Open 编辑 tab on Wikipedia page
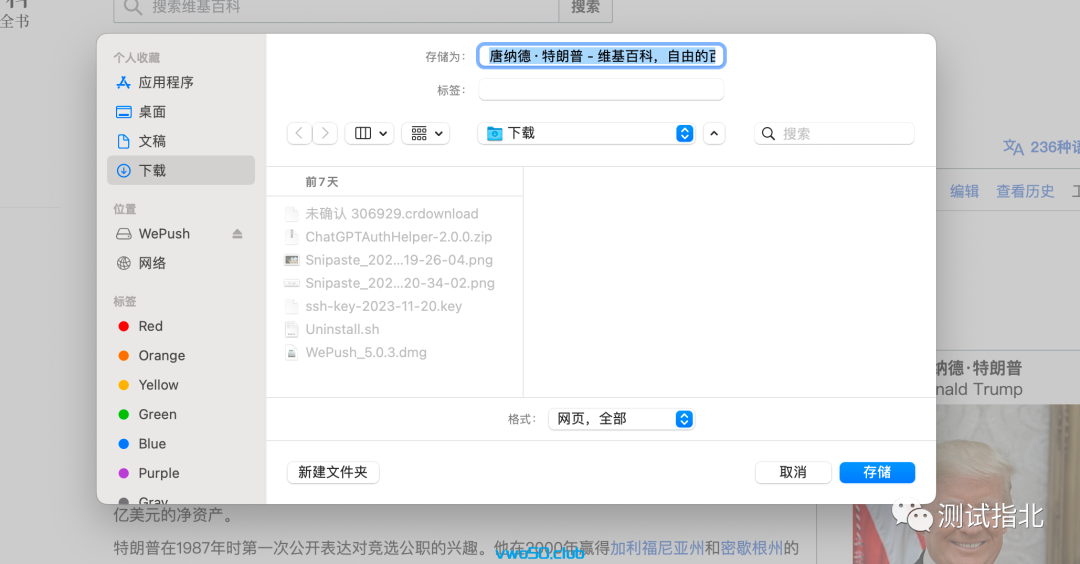Screen dimensions: 1080x564 [964, 191]
